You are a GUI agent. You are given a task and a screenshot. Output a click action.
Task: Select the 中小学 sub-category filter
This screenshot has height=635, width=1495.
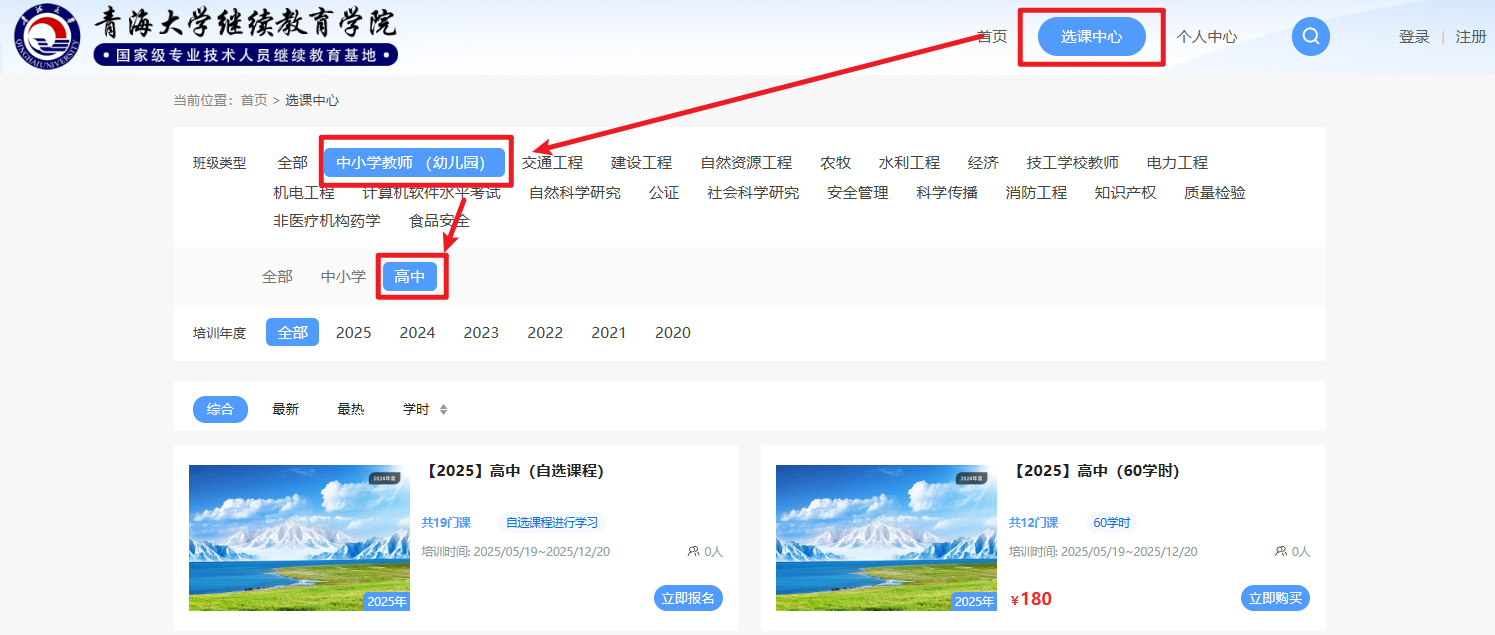point(343,277)
